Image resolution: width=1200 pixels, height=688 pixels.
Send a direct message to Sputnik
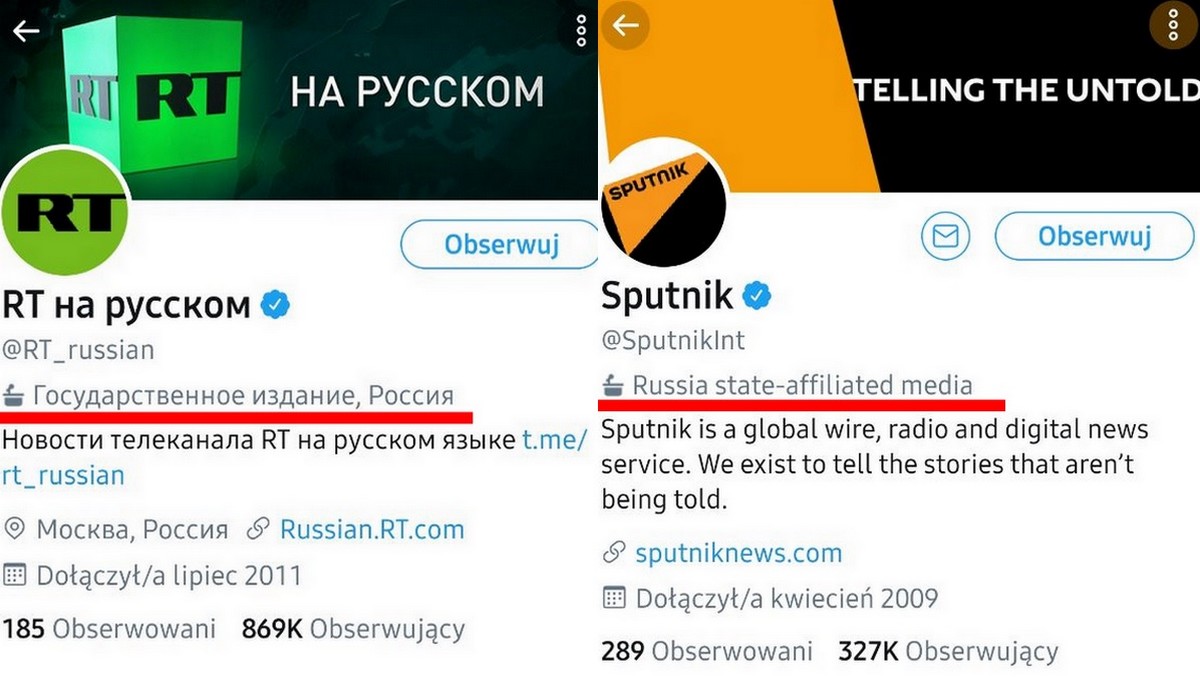[x=944, y=237]
